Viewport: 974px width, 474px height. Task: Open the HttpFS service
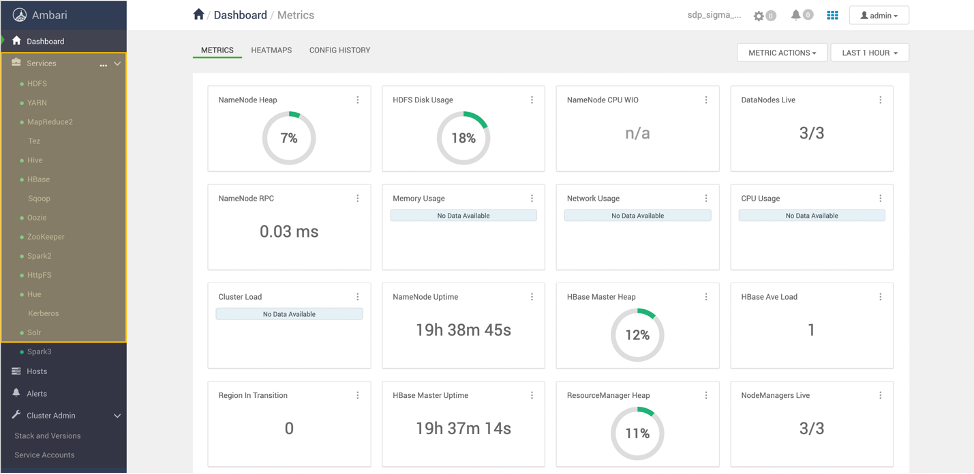39,275
